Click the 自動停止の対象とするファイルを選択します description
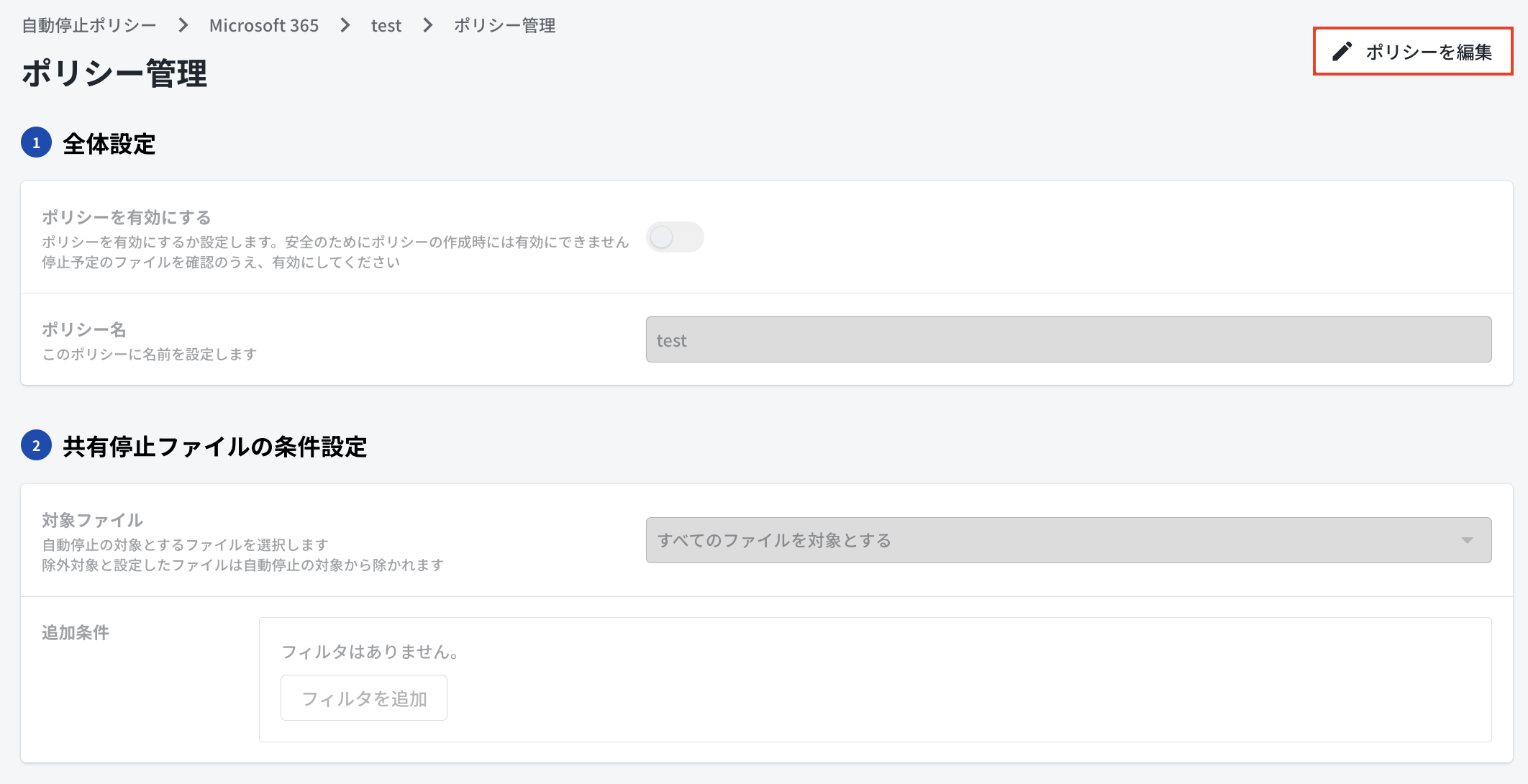Image resolution: width=1528 pixels, height=784 pixels. (185, 544)
